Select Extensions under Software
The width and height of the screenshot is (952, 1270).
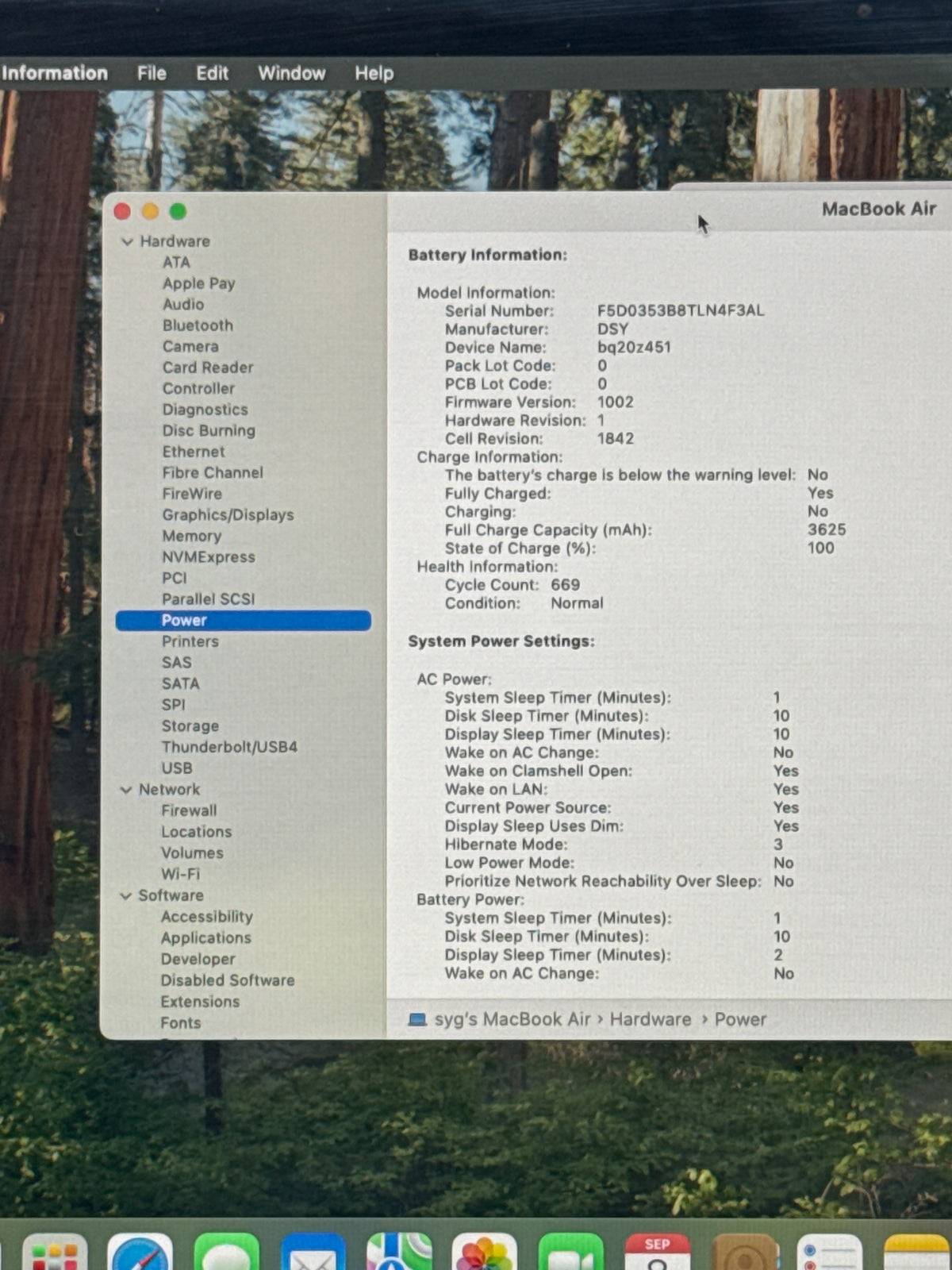(200, 1002)
